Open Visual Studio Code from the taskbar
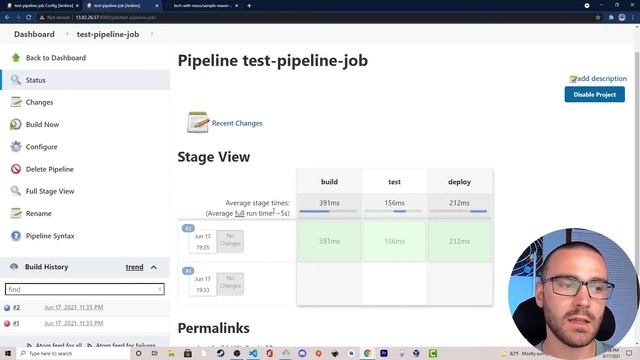Screen dimensions: 640x360 coord(253,353)
